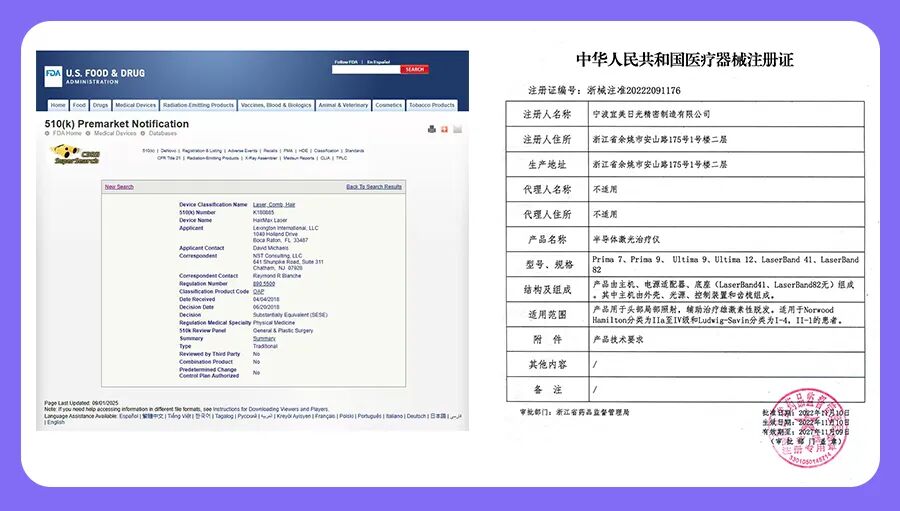Screen dimensions: 900x511
Task: Click regulation number 890.5500 link
Action: [264, 284]
